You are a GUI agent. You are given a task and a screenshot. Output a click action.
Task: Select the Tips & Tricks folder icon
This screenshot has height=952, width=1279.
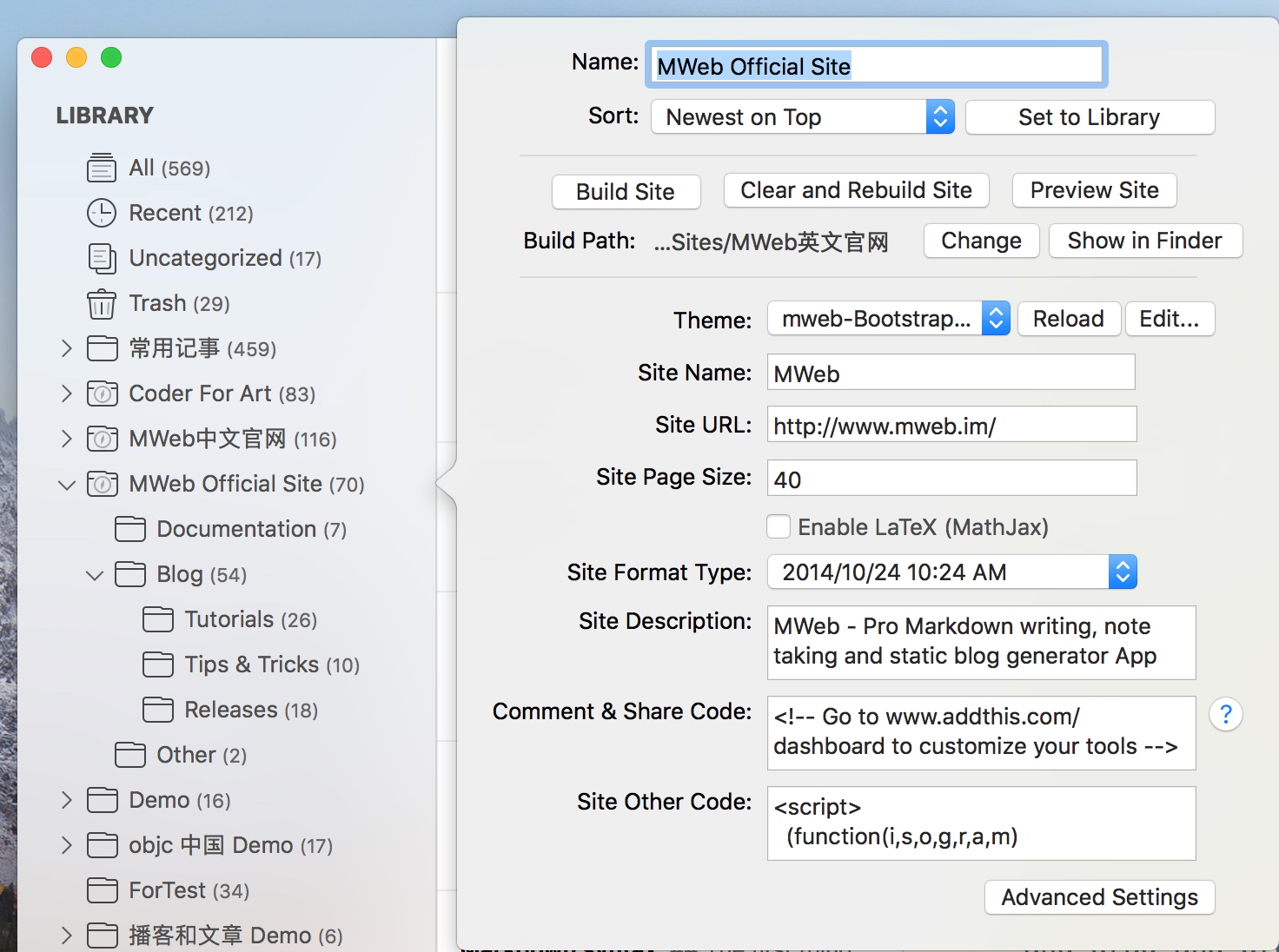158,664
